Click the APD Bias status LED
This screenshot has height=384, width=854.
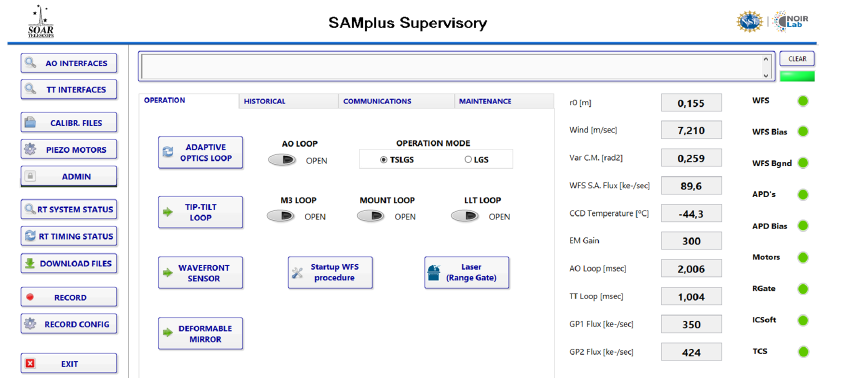[803, 226]
